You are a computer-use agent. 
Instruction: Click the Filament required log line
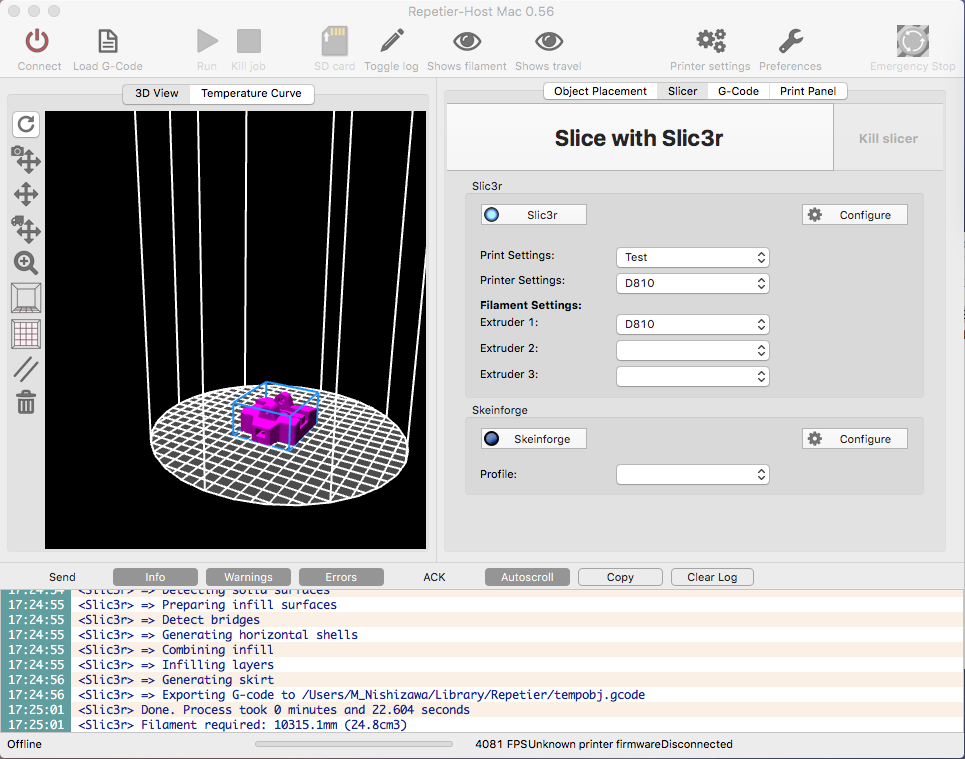tap(482, 725)
